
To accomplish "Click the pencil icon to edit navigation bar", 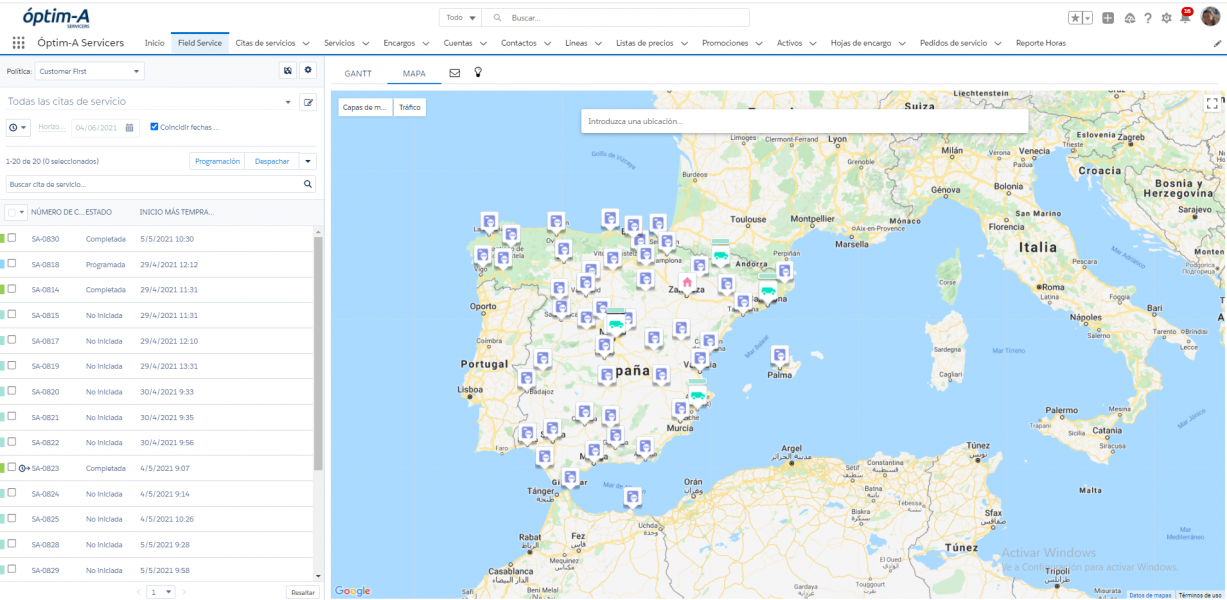I will coord(1217,44).
